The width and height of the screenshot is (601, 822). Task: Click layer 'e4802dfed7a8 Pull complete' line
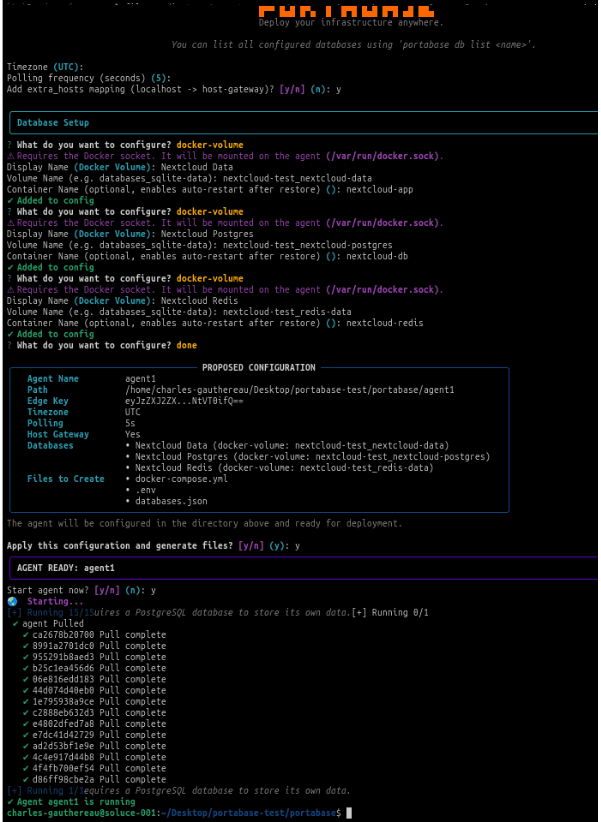tap(94, 724)
